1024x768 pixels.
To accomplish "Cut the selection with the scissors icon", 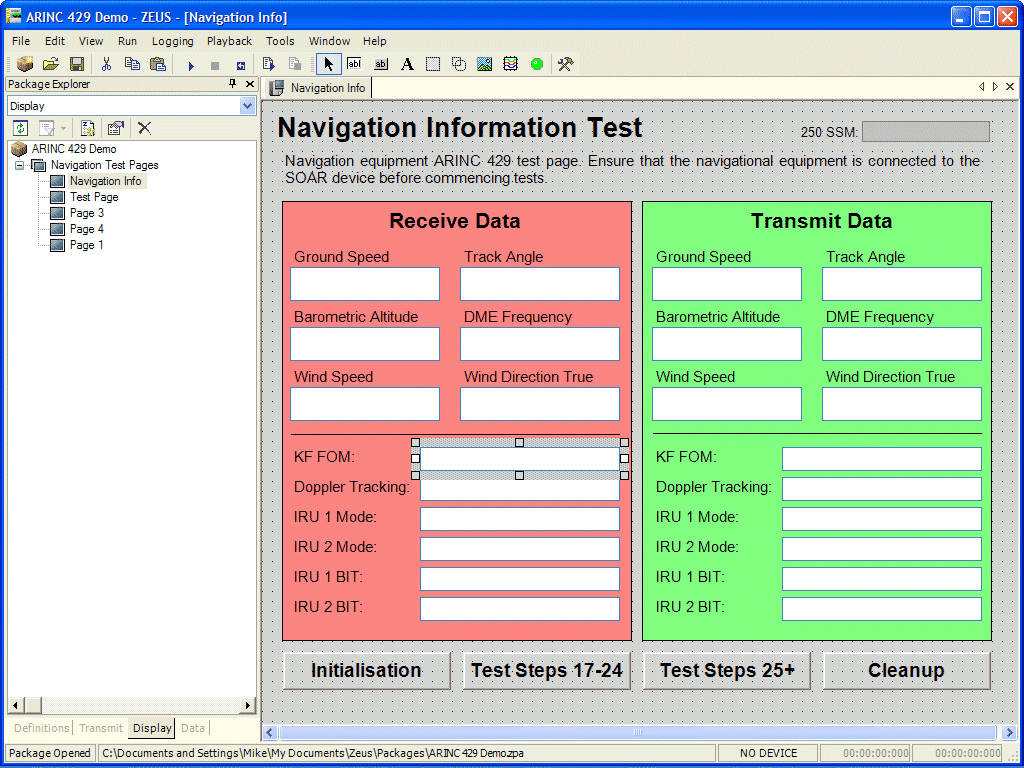I will click(x=106, y=64).
